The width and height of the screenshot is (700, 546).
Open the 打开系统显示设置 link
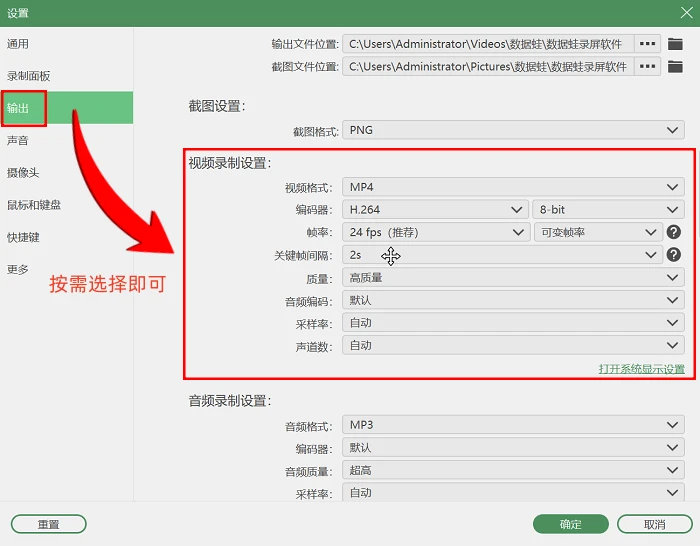[642, 369]
